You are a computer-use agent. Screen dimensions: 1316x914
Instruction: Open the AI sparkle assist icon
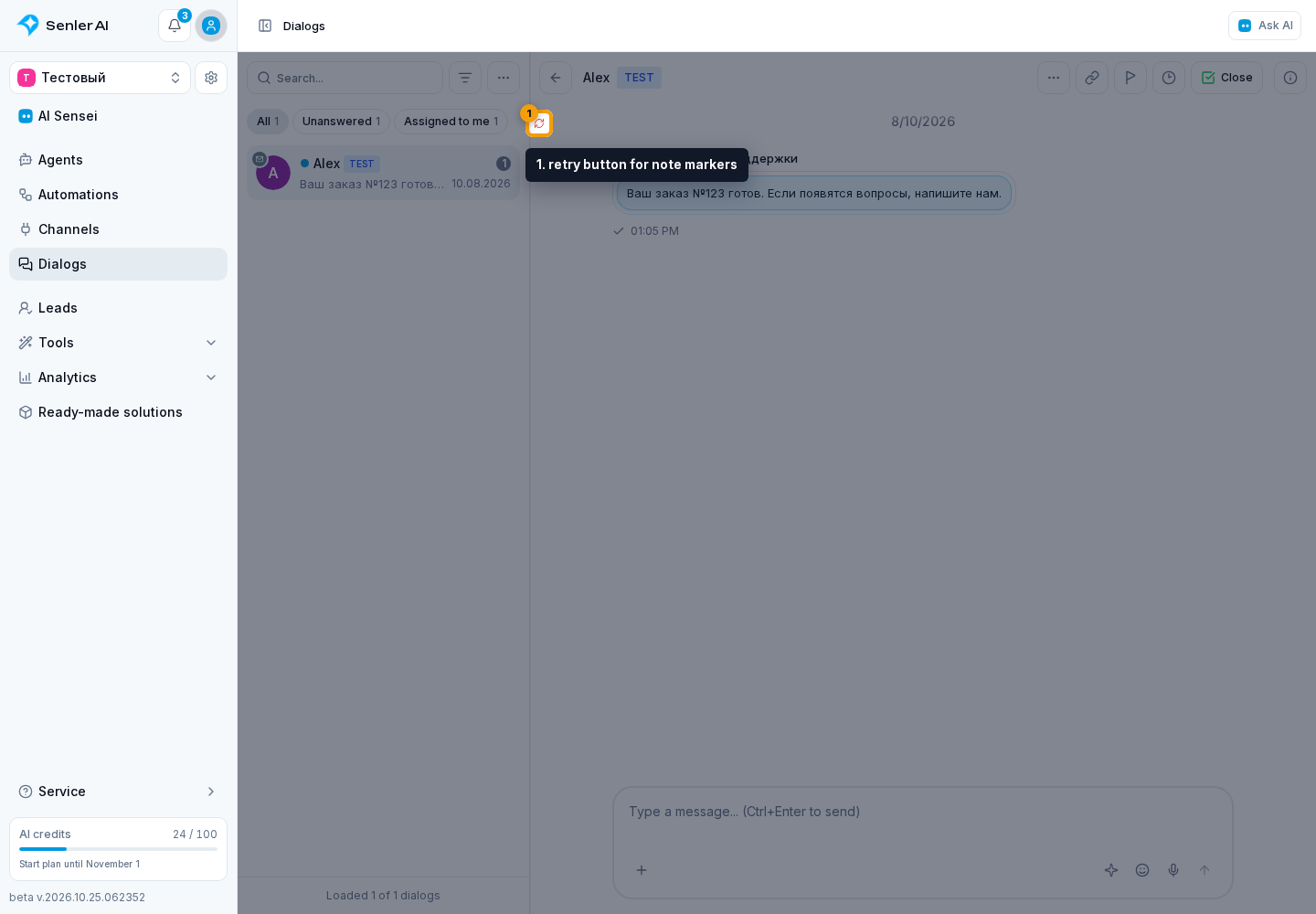pos(1111,870)
